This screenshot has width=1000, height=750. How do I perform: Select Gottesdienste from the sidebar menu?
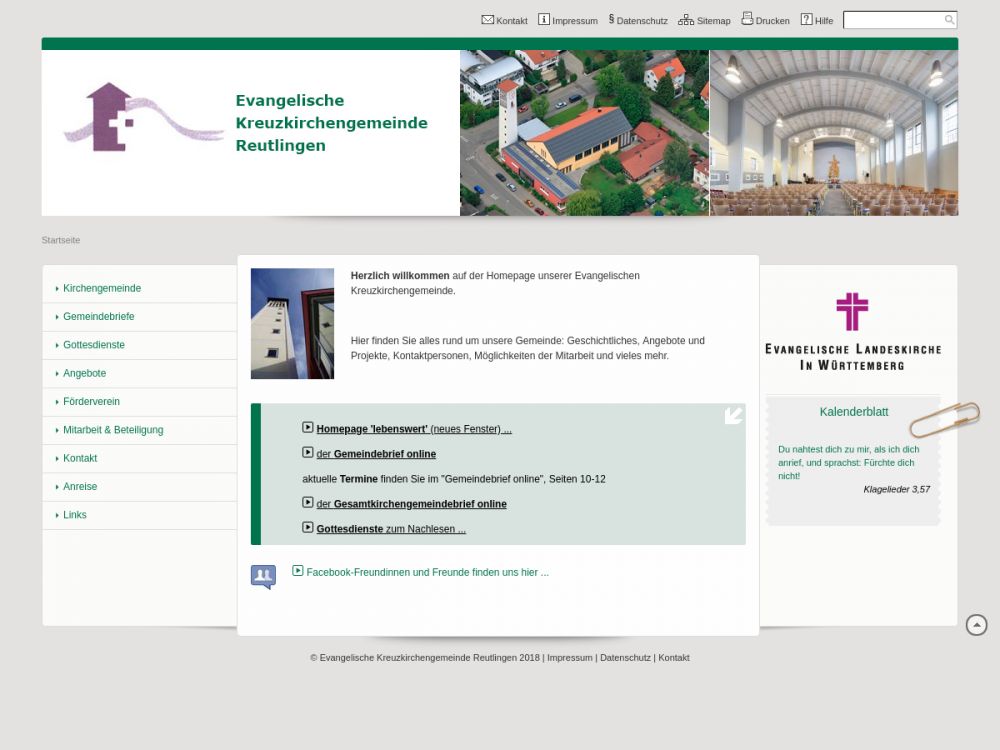point(94,345)
